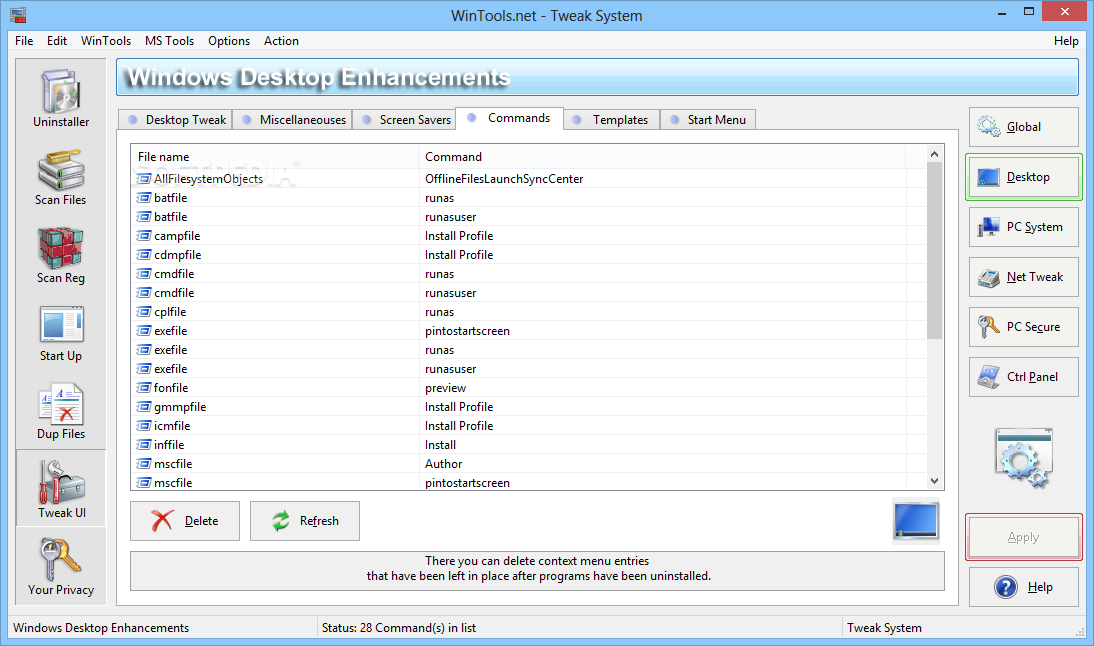Image resolution: width=1094 pixels, height=646 pixels.
Task: Open the Action menu
Action: coord(281,40)
